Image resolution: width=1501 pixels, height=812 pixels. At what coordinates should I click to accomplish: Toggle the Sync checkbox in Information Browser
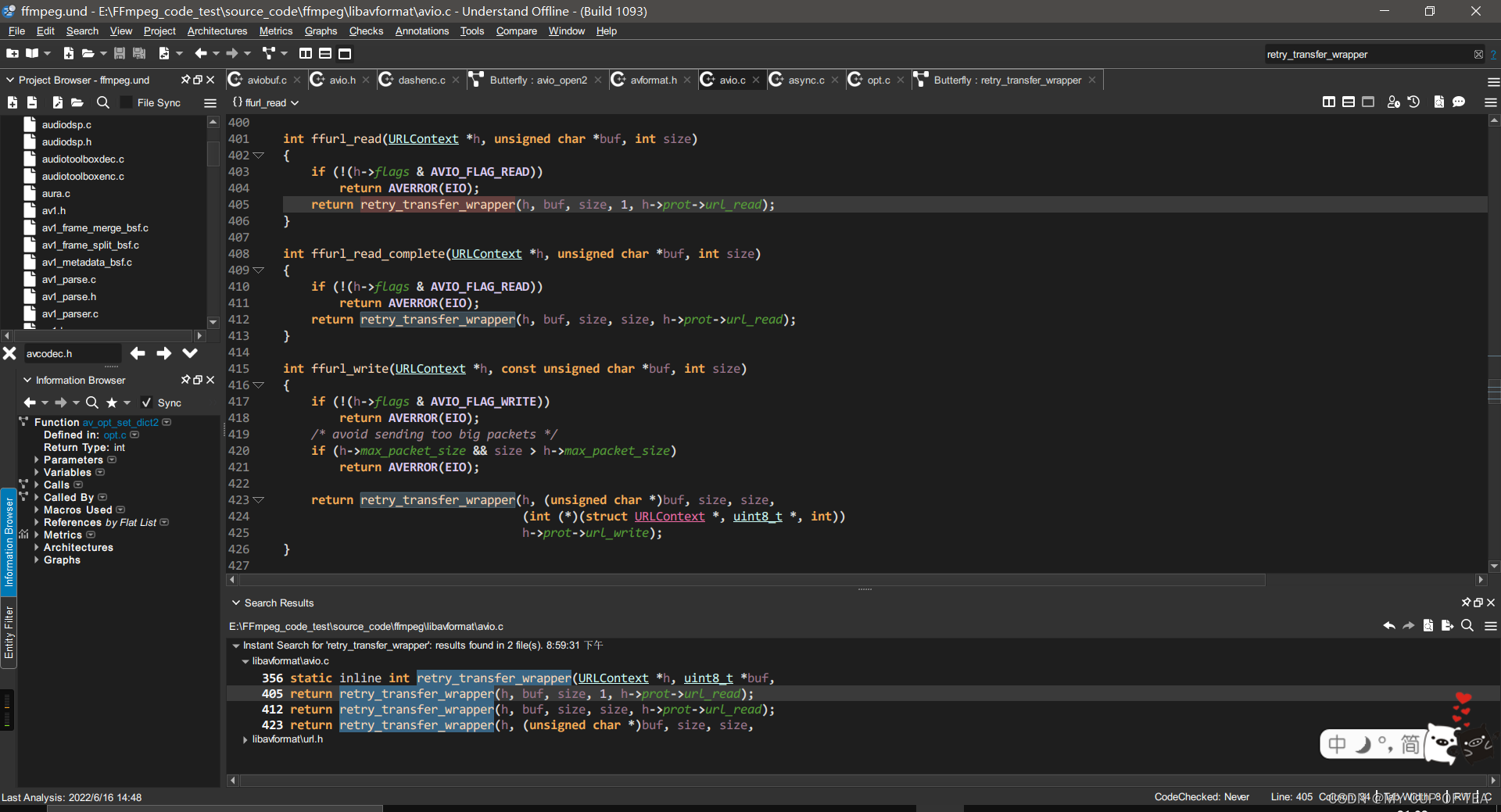click(146, 402)
